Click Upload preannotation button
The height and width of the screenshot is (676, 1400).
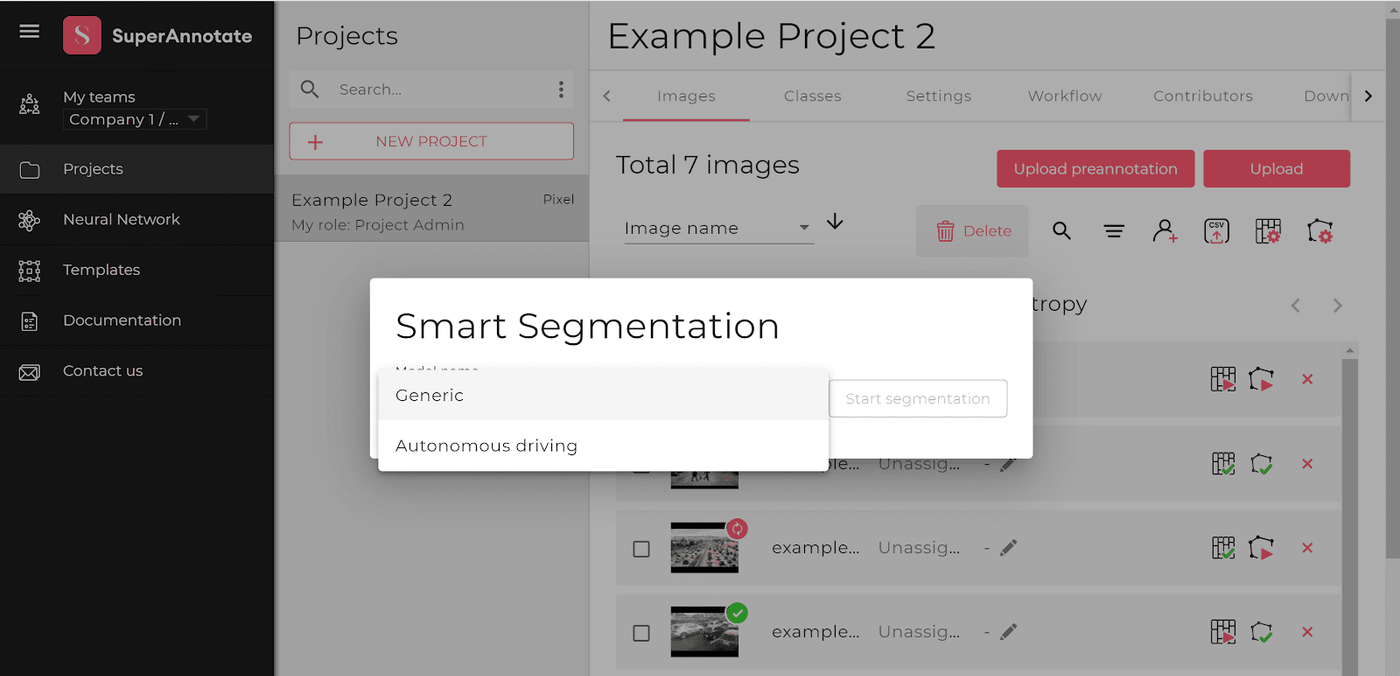point(1095,169)
